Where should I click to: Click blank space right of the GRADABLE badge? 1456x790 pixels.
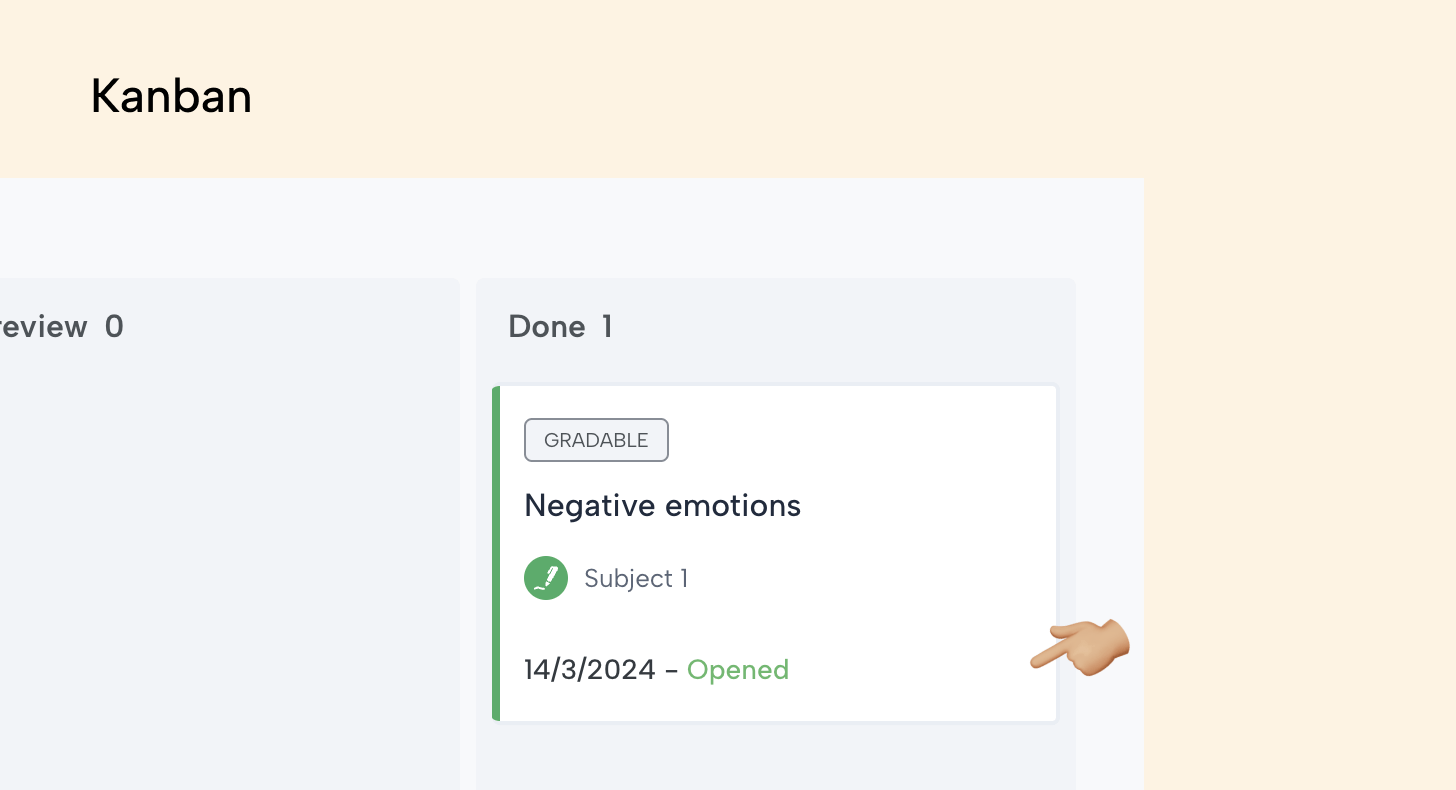860,440
